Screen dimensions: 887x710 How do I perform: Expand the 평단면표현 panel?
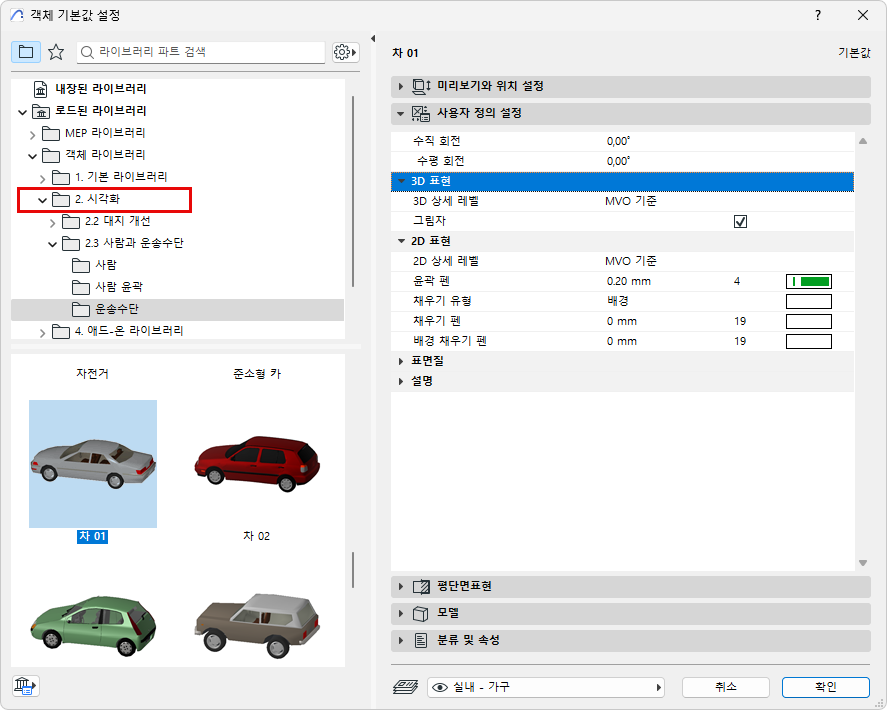(401, 586)
